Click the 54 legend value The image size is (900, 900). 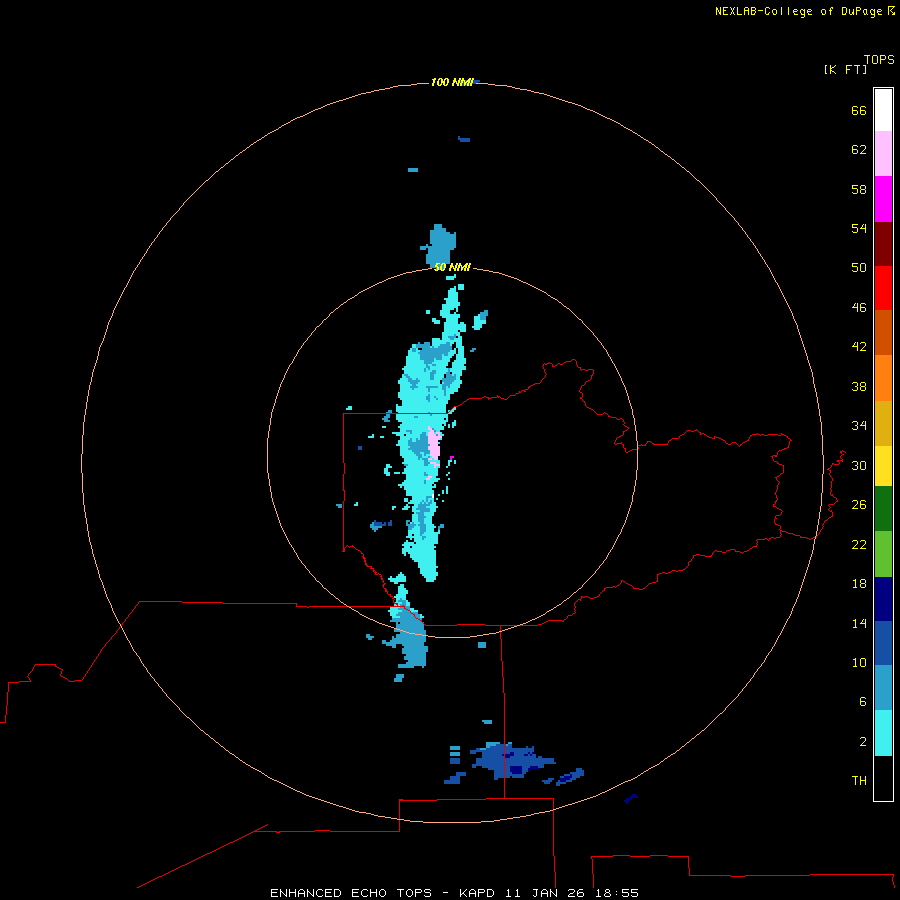(859, 228)
